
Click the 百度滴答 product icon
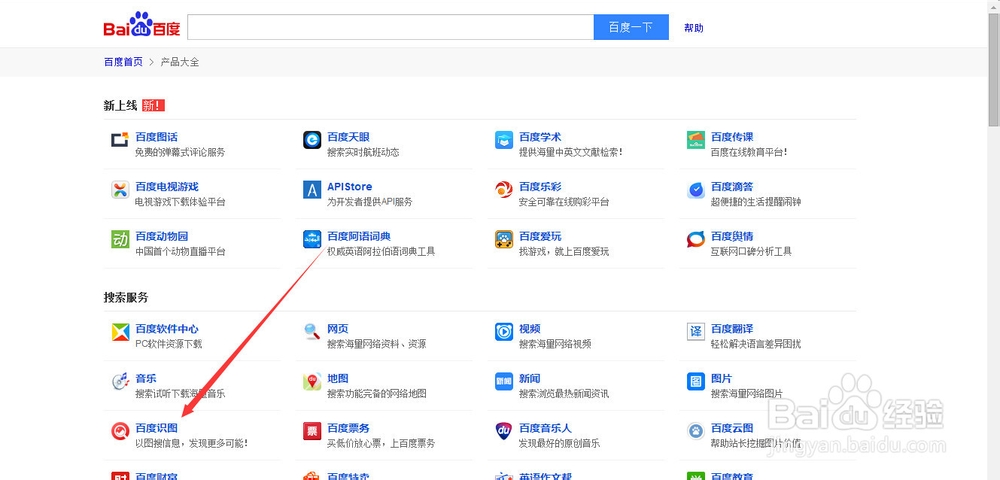click(696, 189)
